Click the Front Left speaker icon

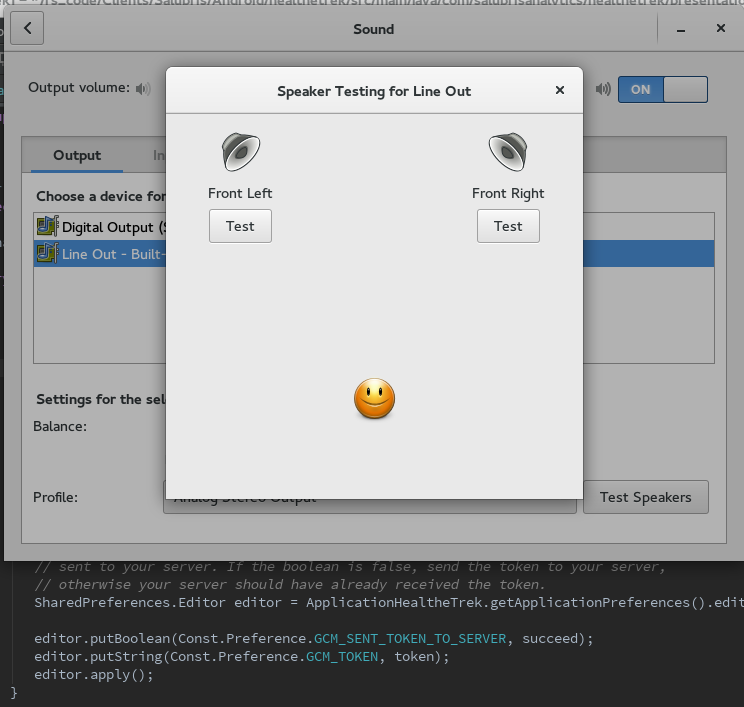point(241,152)
